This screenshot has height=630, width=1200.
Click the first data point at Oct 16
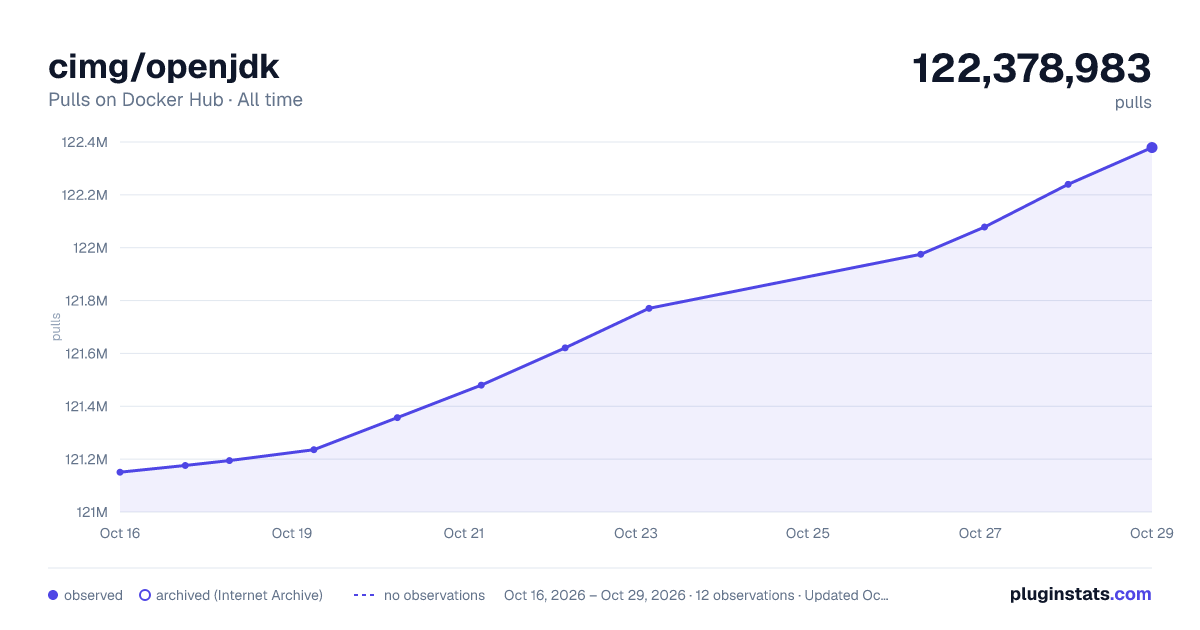[120, 472]
